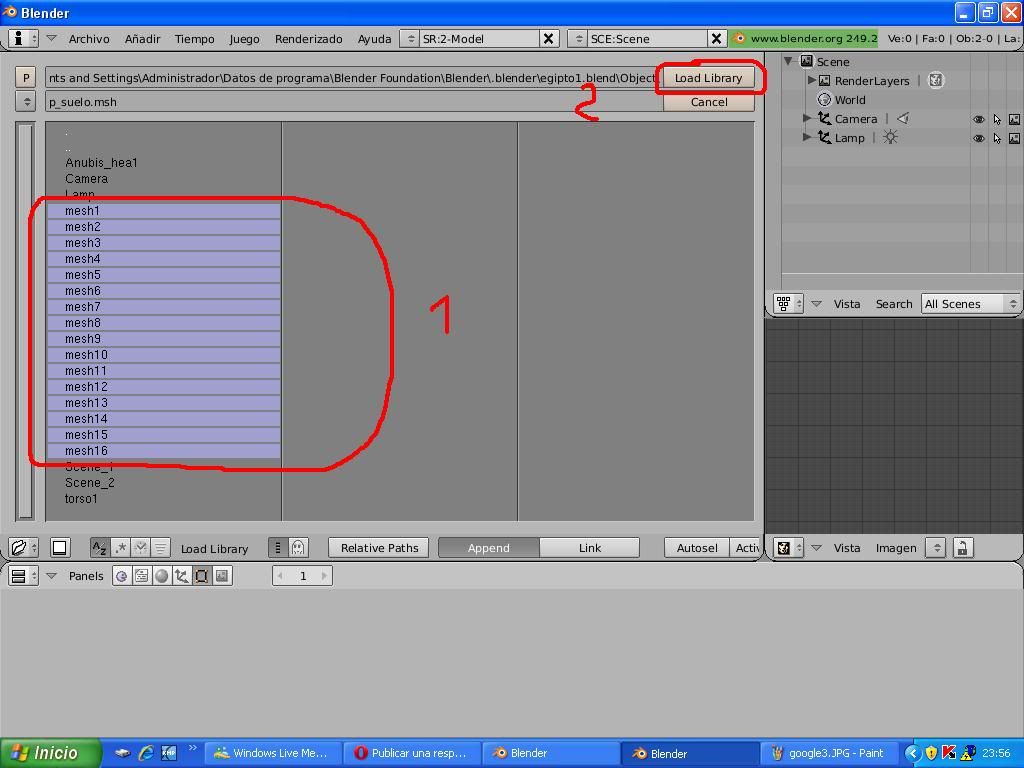The image size is (1024, 768).
Task: Sort files by time clock icon
Action: point(140,547)
